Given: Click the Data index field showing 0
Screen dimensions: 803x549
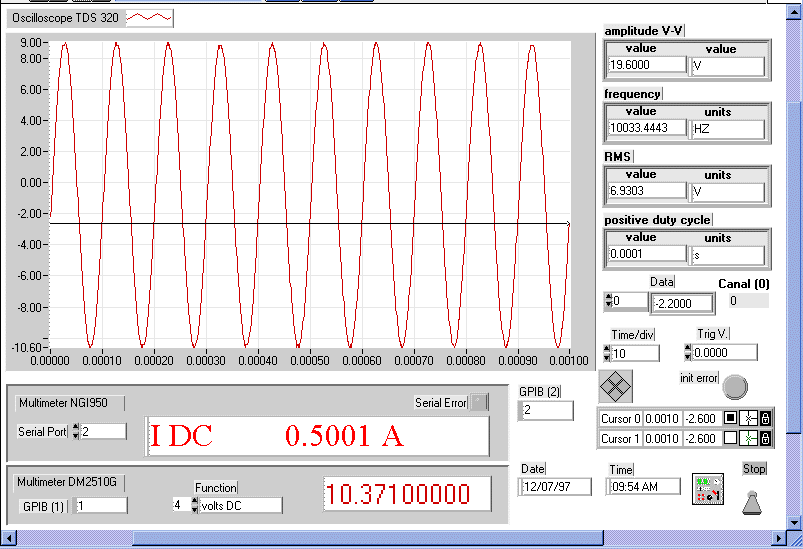Looking at the screenshot, I should click(x=630, y=301).
